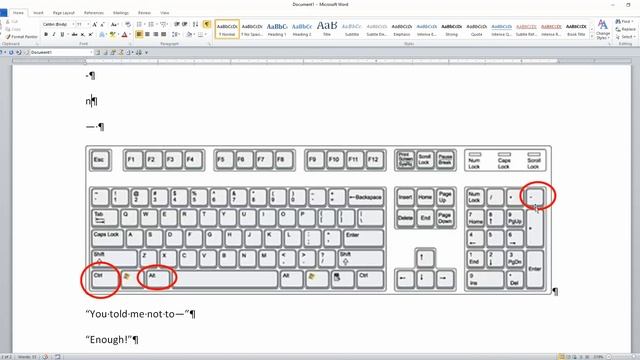This screenshot has height=360, width=640.
Task: Open the Font dialog launcher
Action: [x=130, y=44]
